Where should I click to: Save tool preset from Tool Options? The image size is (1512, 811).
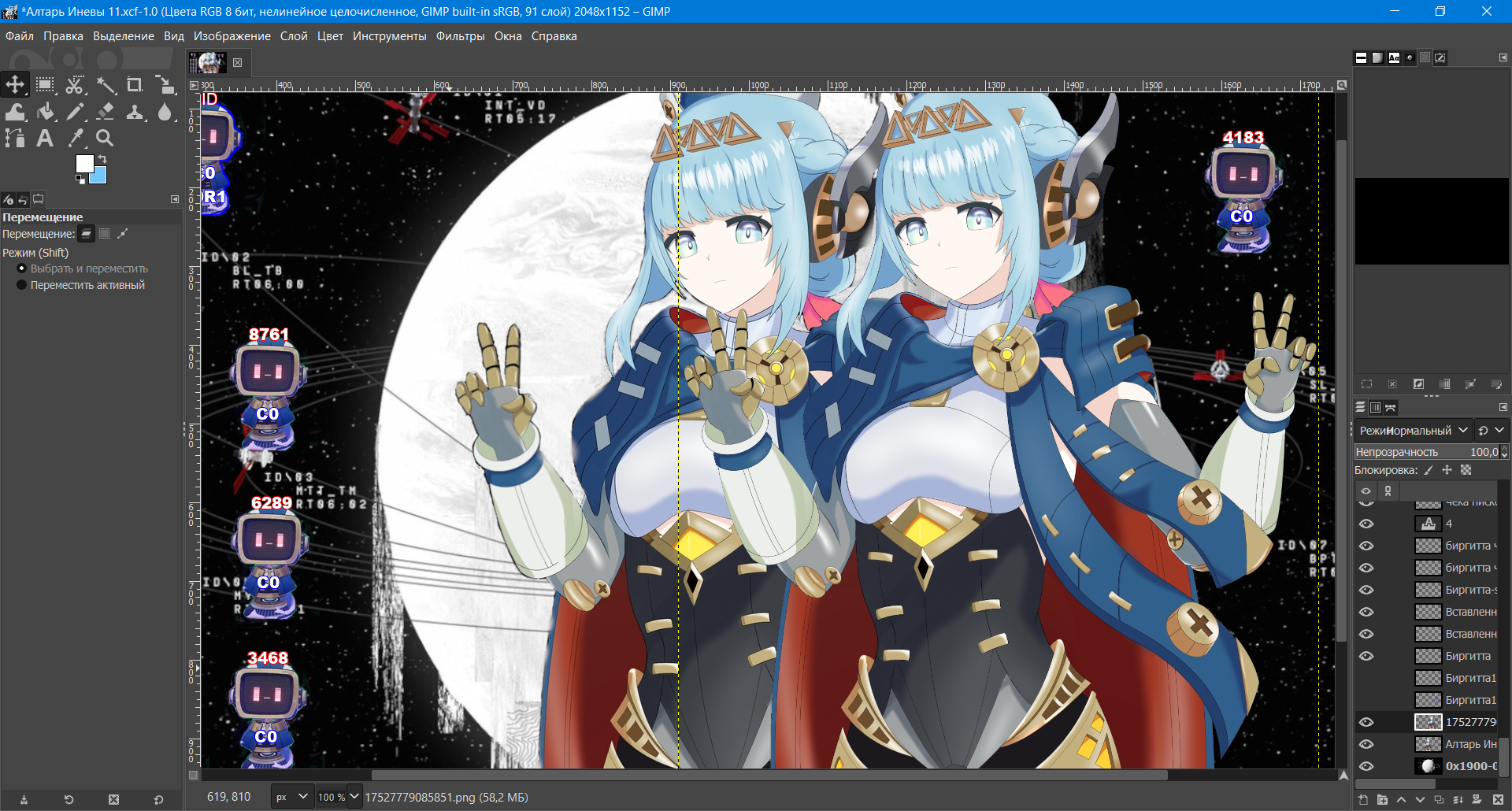pos(24,799)
